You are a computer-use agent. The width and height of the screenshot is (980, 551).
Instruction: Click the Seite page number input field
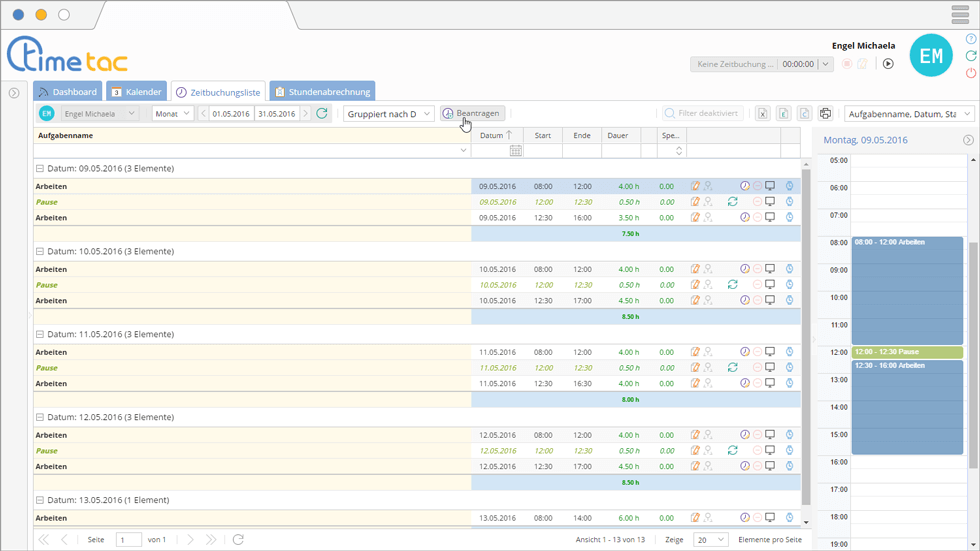click(x=129, y=540)
